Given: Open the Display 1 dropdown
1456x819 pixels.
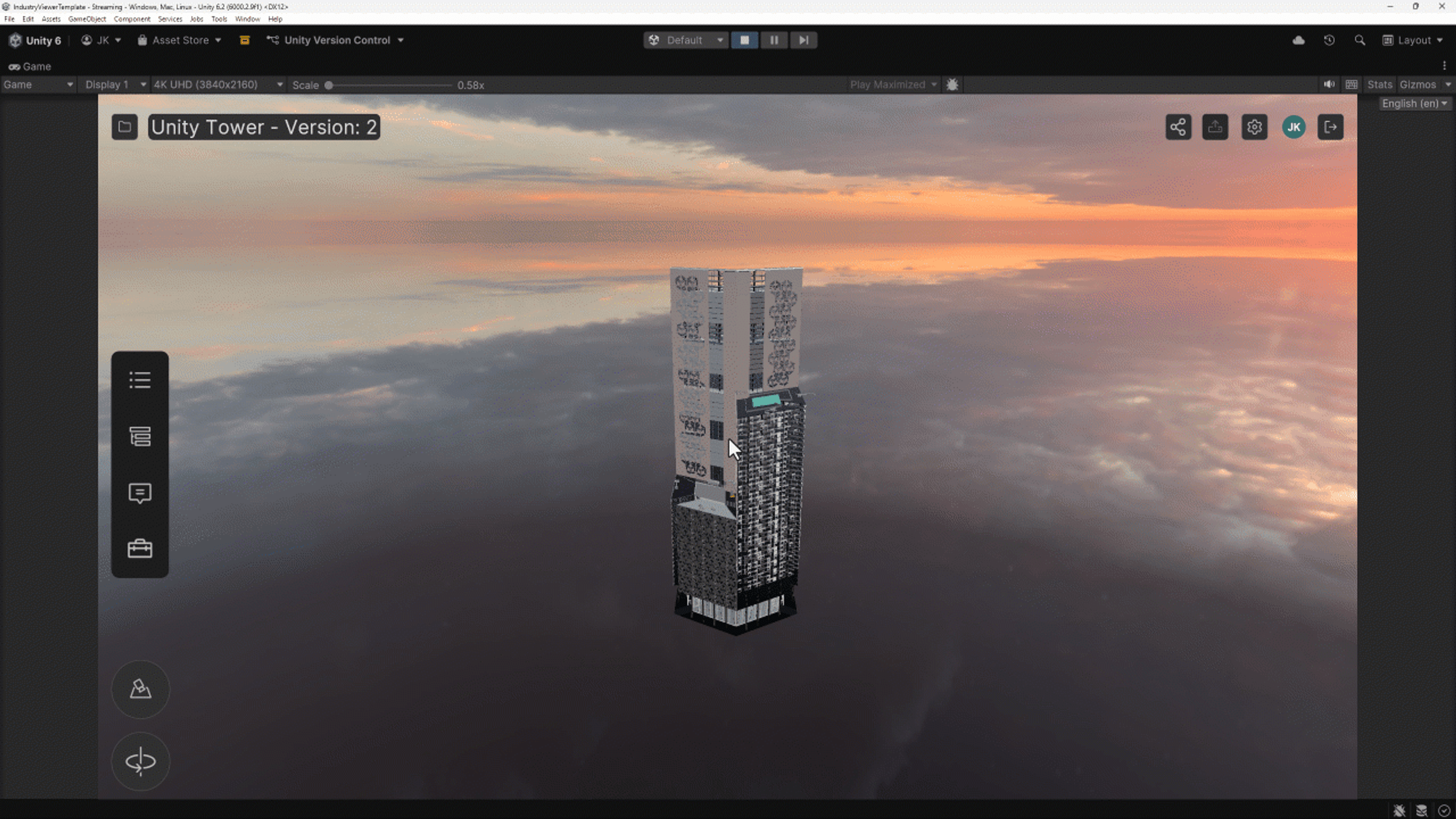Looking at the screenshot, I should click(115, 85).
